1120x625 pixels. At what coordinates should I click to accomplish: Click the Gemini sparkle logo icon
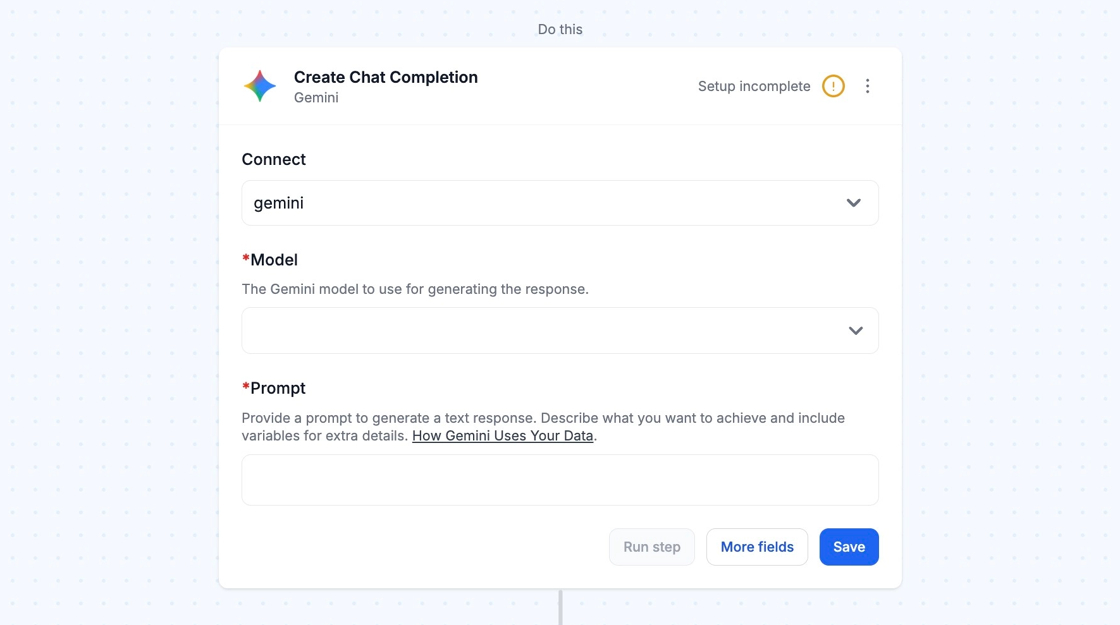point(260,86)
